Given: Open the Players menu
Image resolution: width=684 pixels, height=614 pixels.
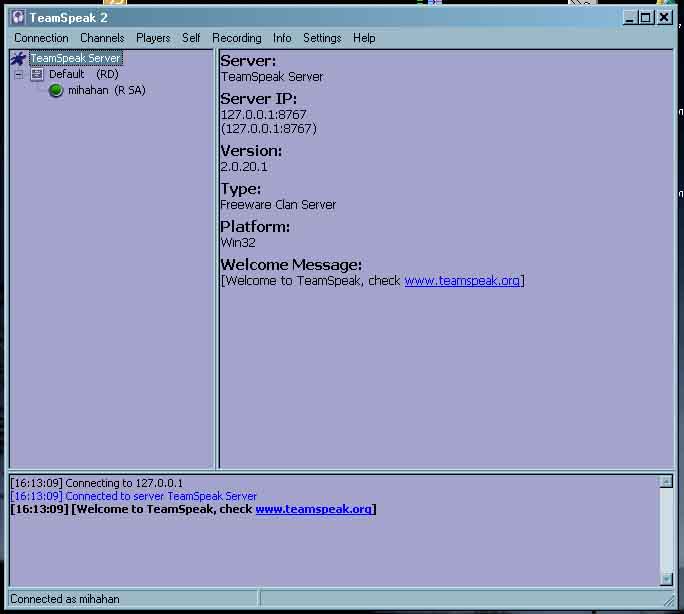Looking at the screenshot, I should [x=153, y=38].
